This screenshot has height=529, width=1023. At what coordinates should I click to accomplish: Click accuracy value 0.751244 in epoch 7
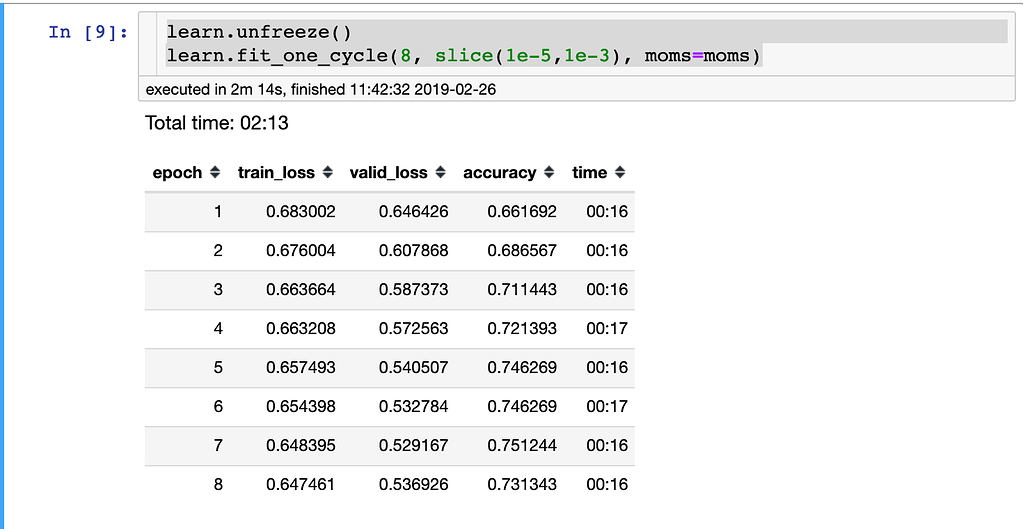pos(522,446)
